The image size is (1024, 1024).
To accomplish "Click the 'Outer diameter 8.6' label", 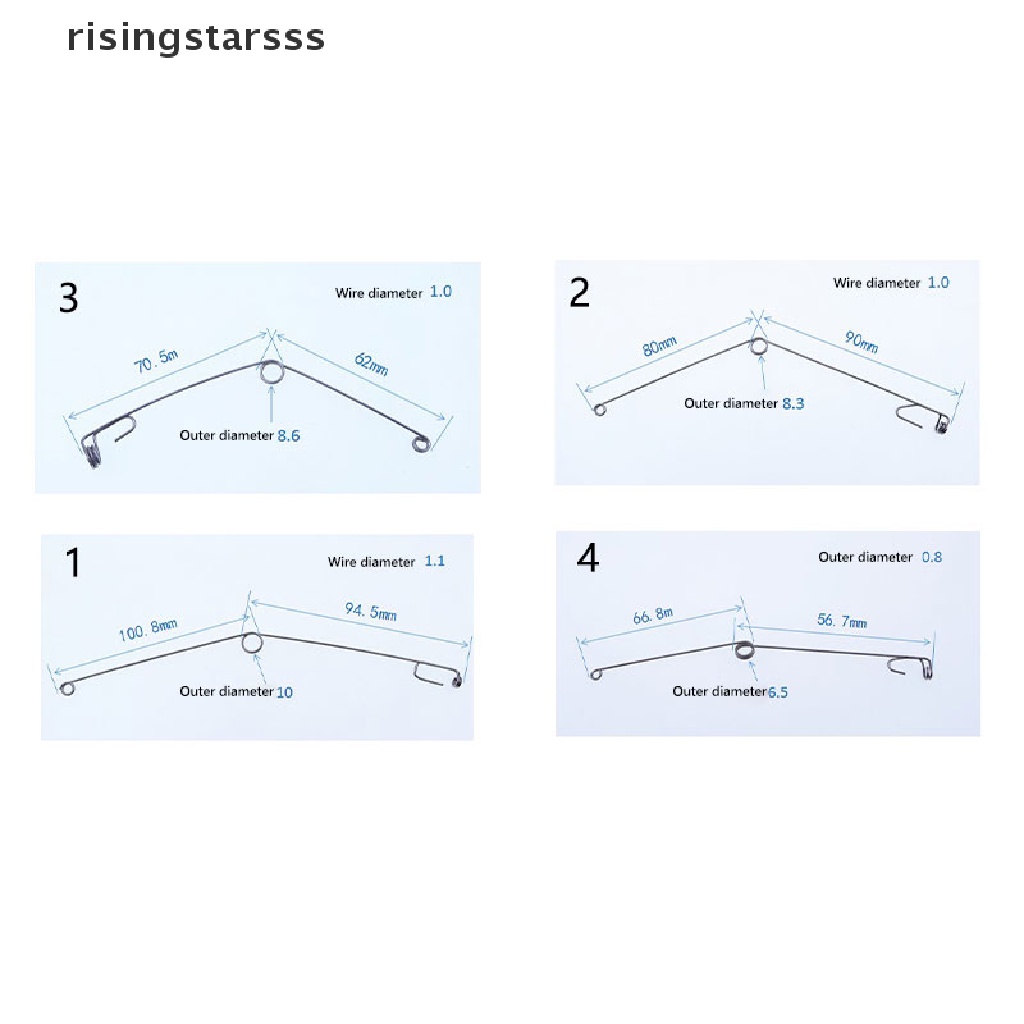I will pyautogui.click(x=239, y=435).
